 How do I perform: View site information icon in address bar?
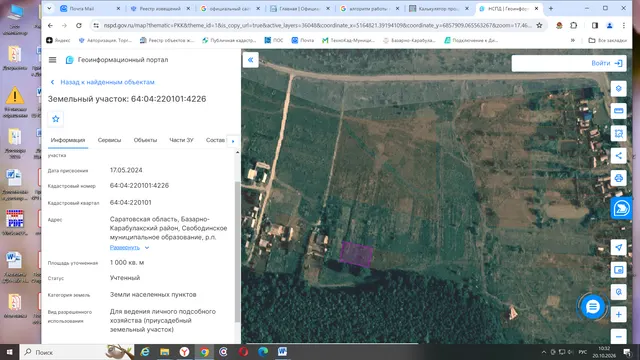pyautogui.click(x=96, y=25)
